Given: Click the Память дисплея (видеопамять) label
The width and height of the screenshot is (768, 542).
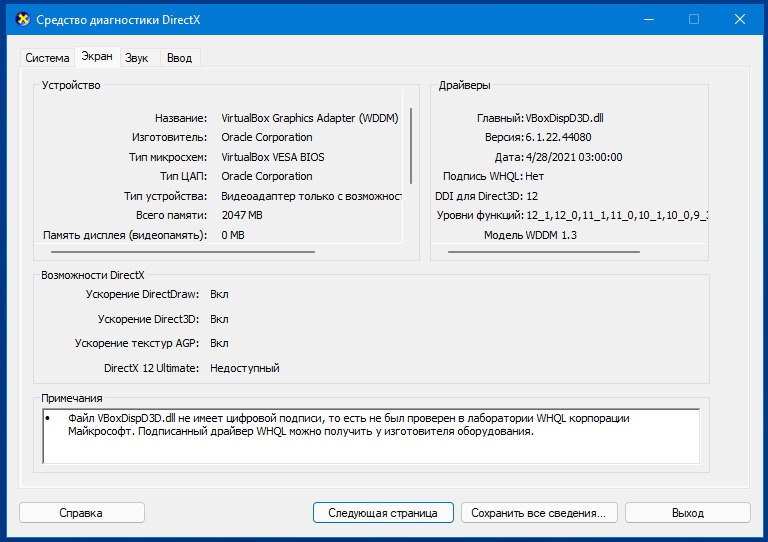Looking at the screenshot, I should [x=125, y=236].
